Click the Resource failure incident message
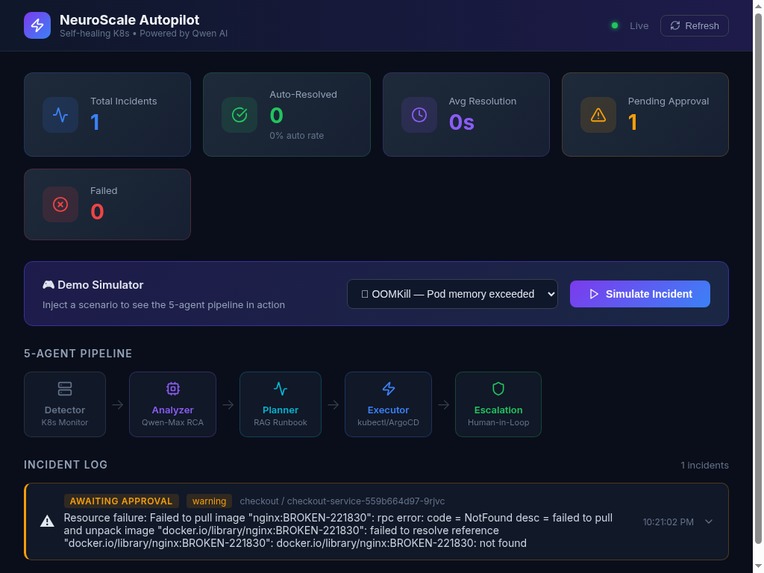Image resolution: width=764 pixels, height=573 pixels. coord(338,530)
